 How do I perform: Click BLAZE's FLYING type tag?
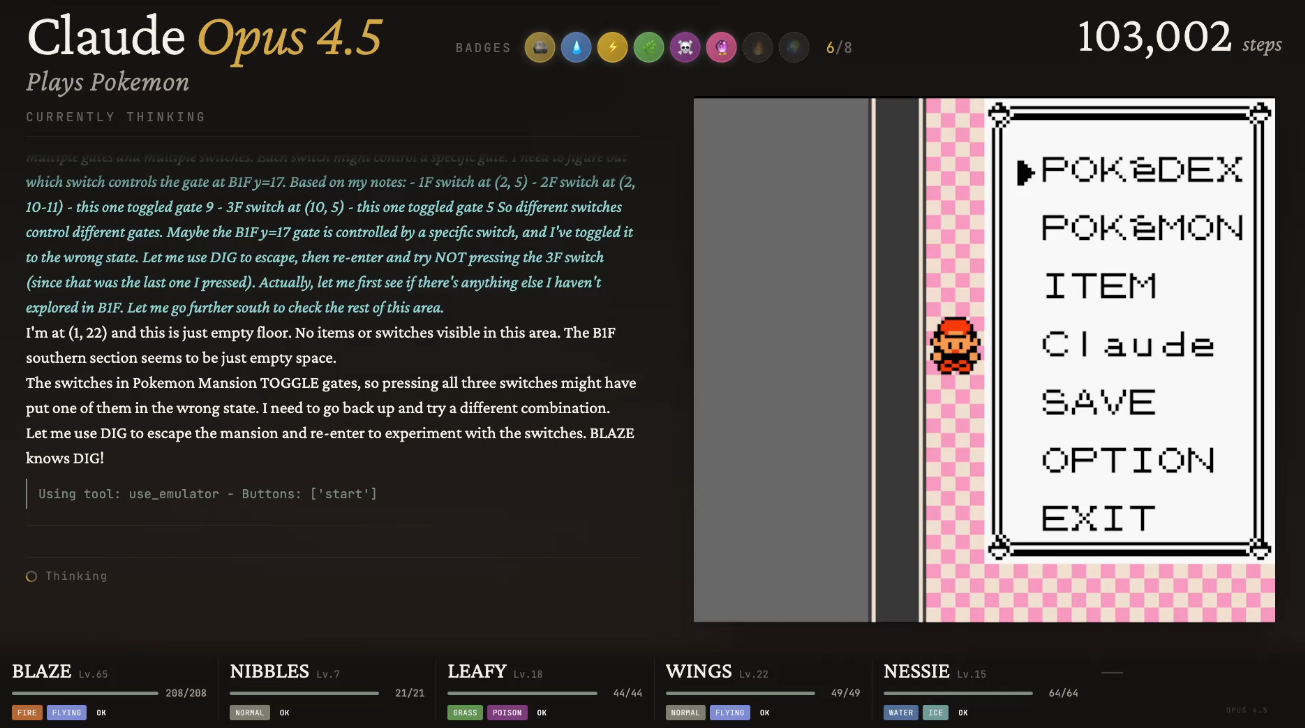point(67,713)
